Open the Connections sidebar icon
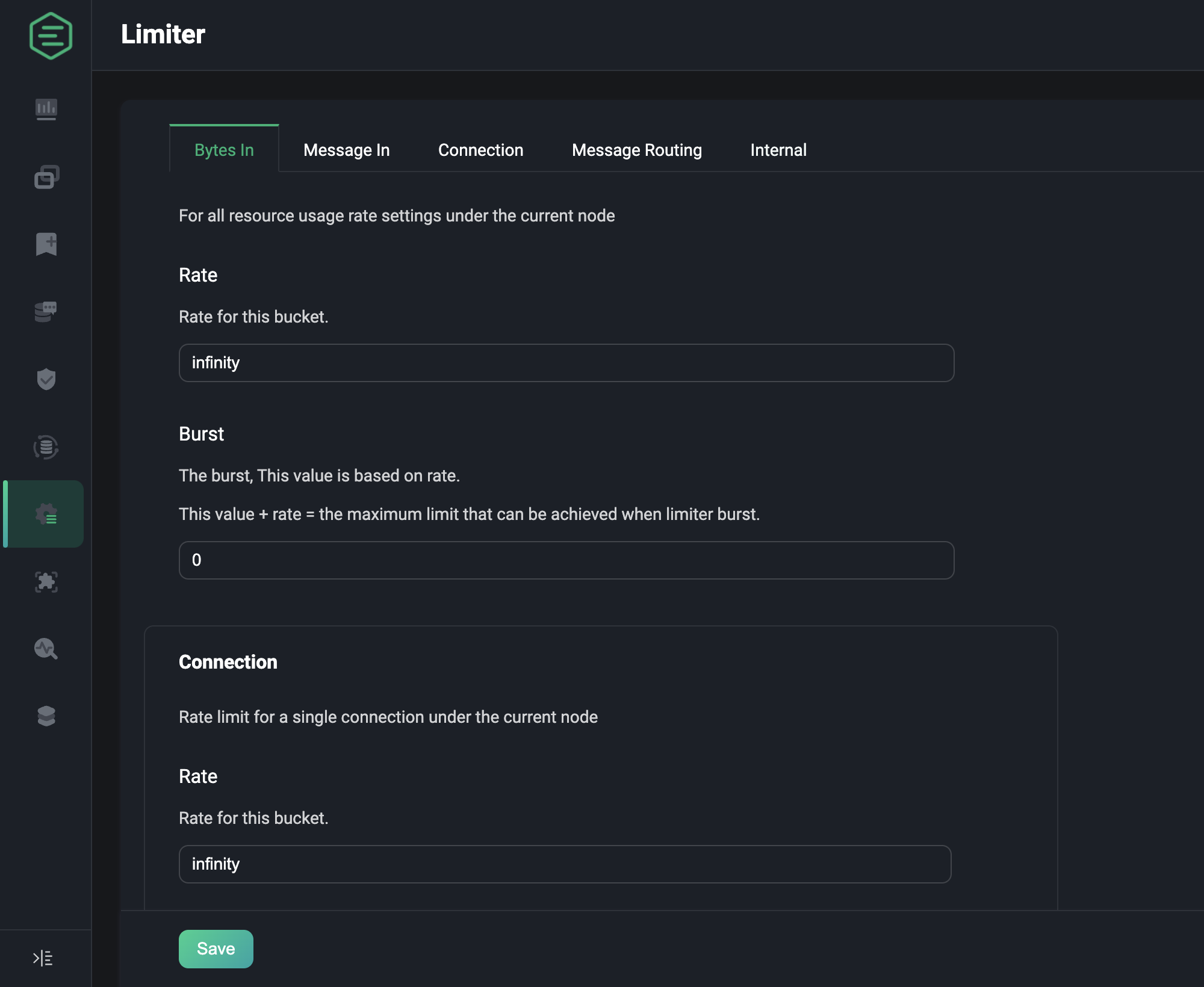The height and width of the screenshot is (987, 1204). [x=46, y=177]
